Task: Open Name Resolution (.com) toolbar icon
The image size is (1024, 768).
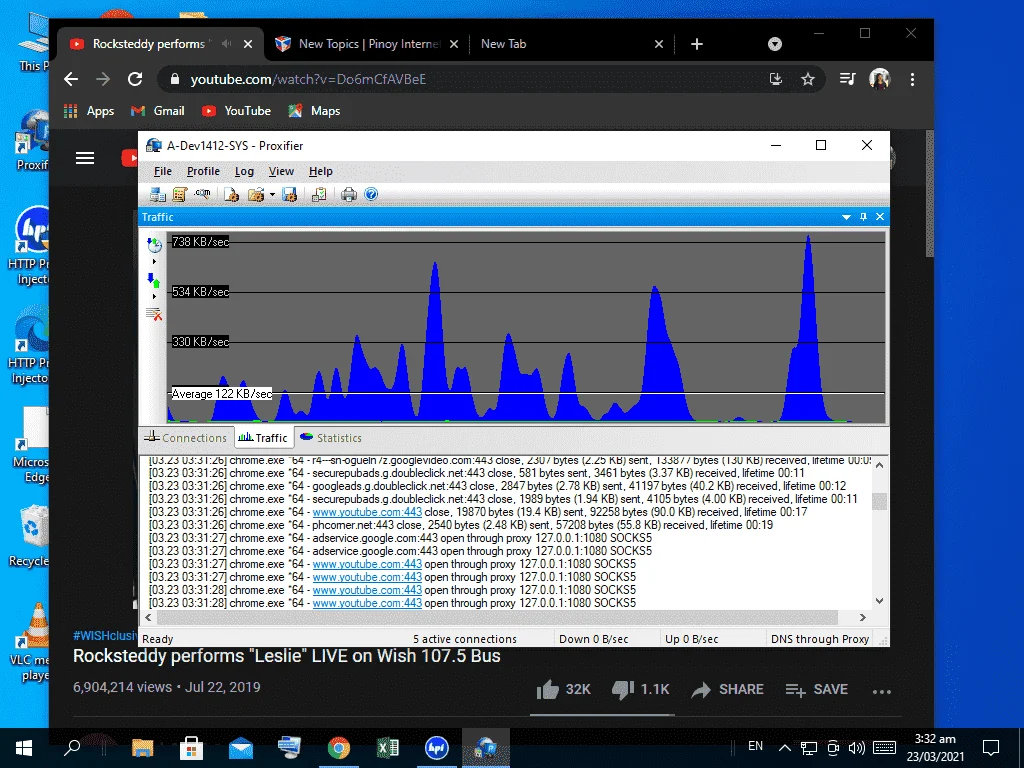Action: click(202, 194)
